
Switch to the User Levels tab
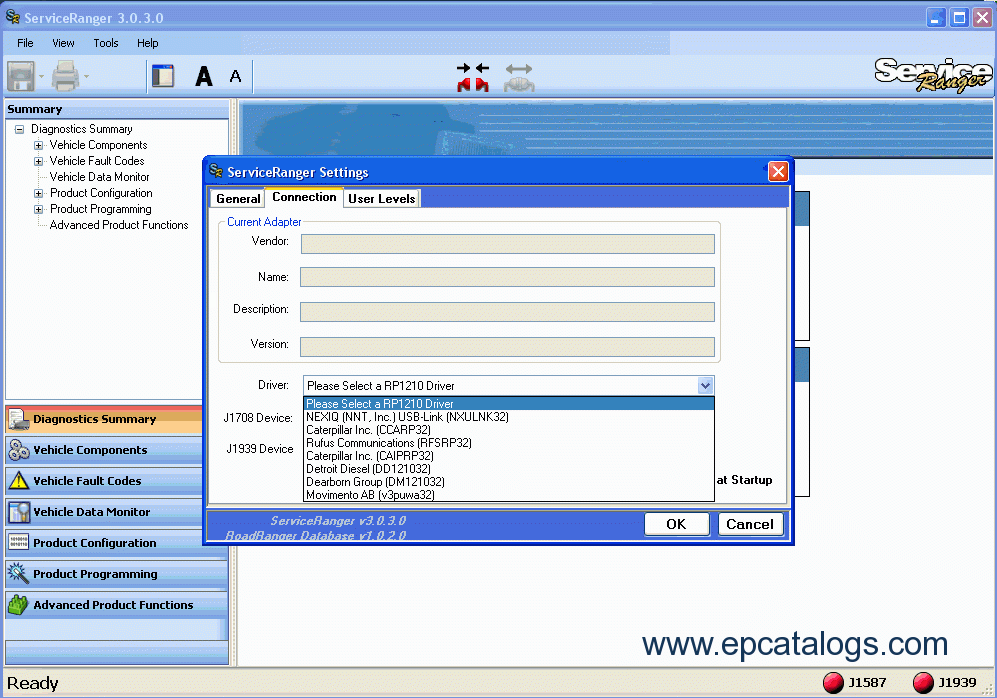(382, 198)
